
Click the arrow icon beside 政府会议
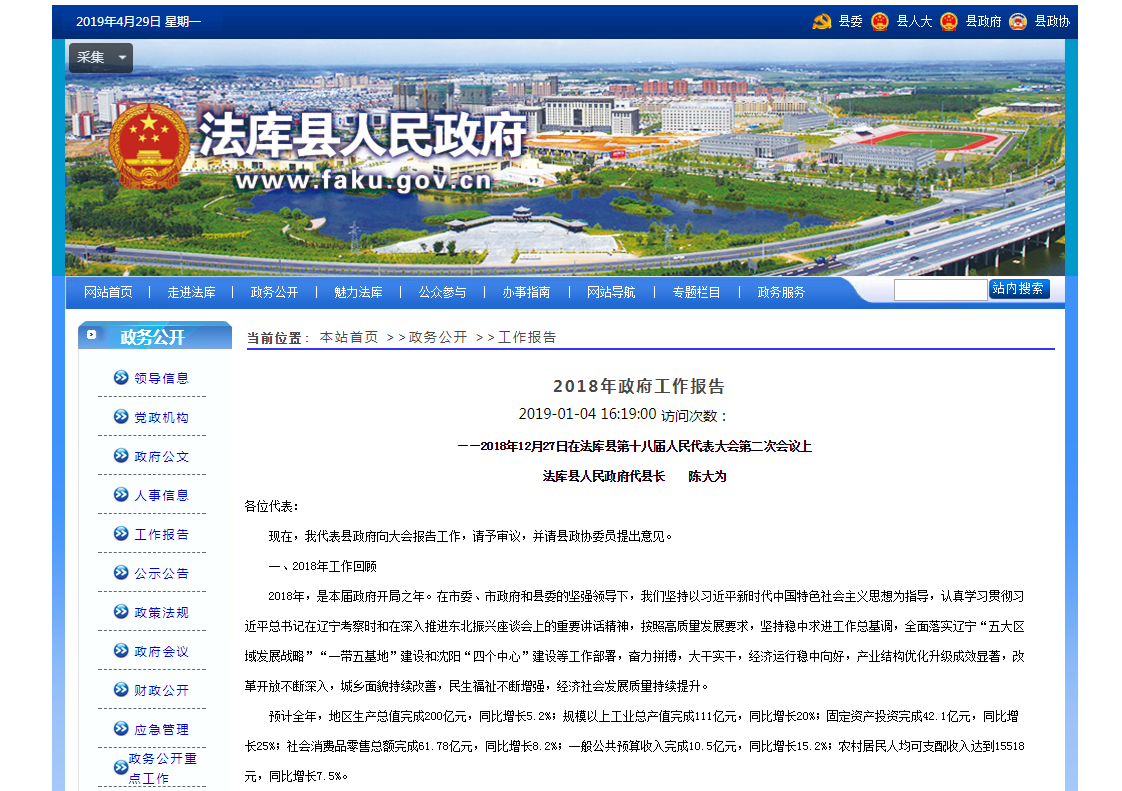[x=121, y=651]
